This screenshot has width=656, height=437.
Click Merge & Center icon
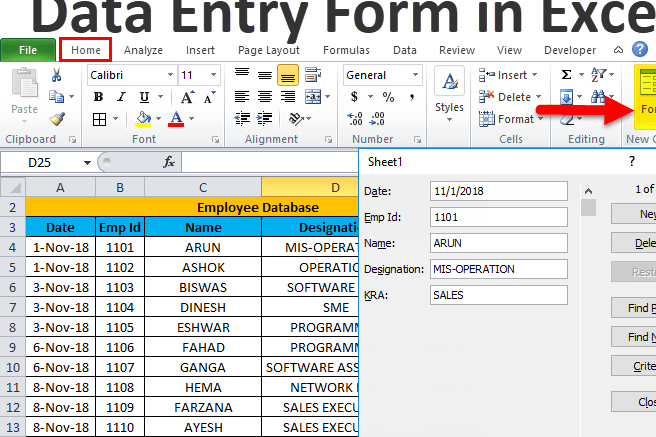pos(313,97)
